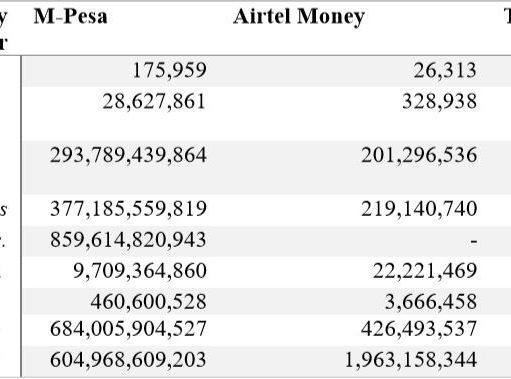The image size is (511, 379).
Task: Click the Airtel Money column header
Action: pos(299,17)
